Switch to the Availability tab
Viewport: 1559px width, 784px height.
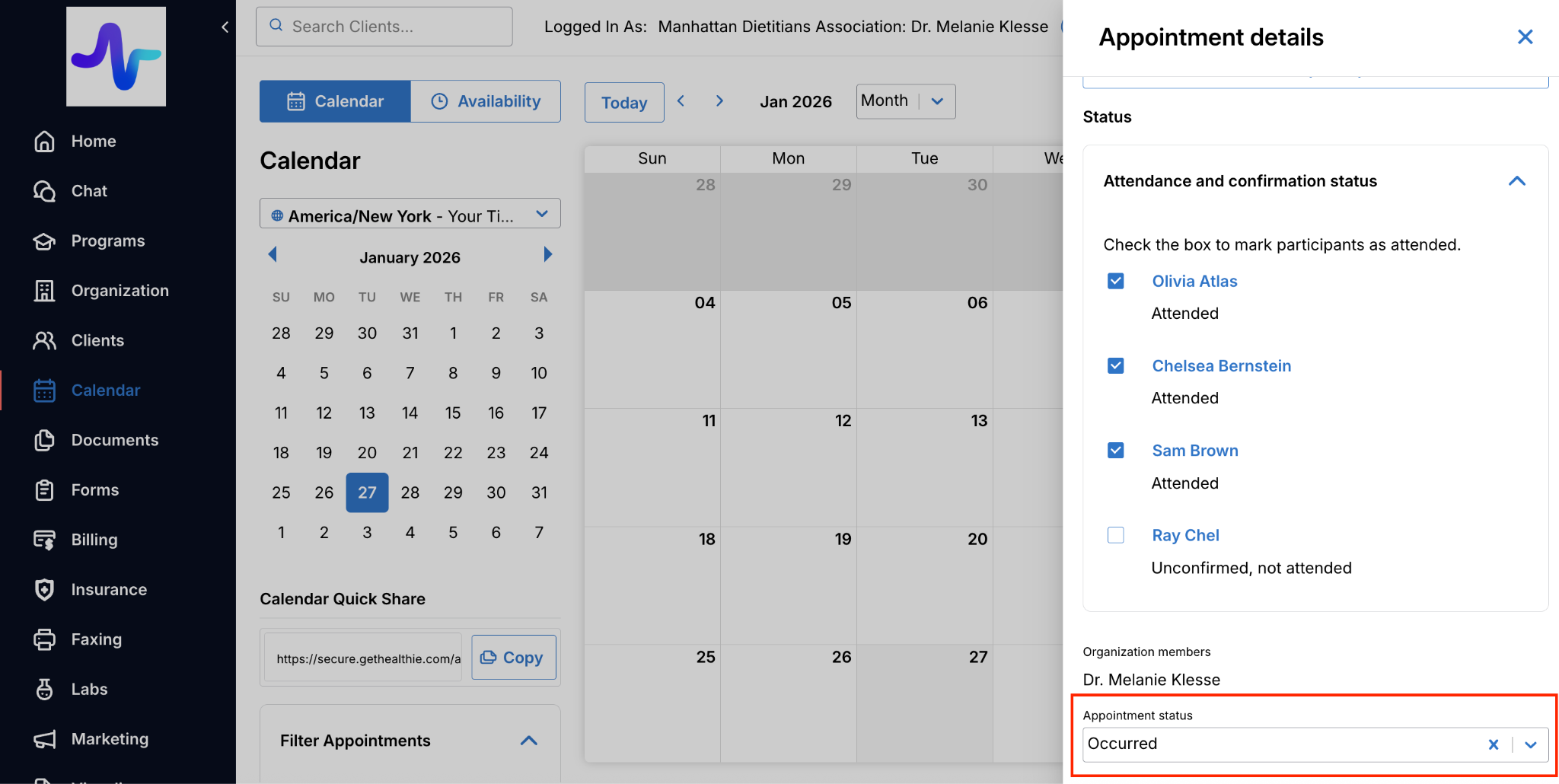click(x=486, y=101)
